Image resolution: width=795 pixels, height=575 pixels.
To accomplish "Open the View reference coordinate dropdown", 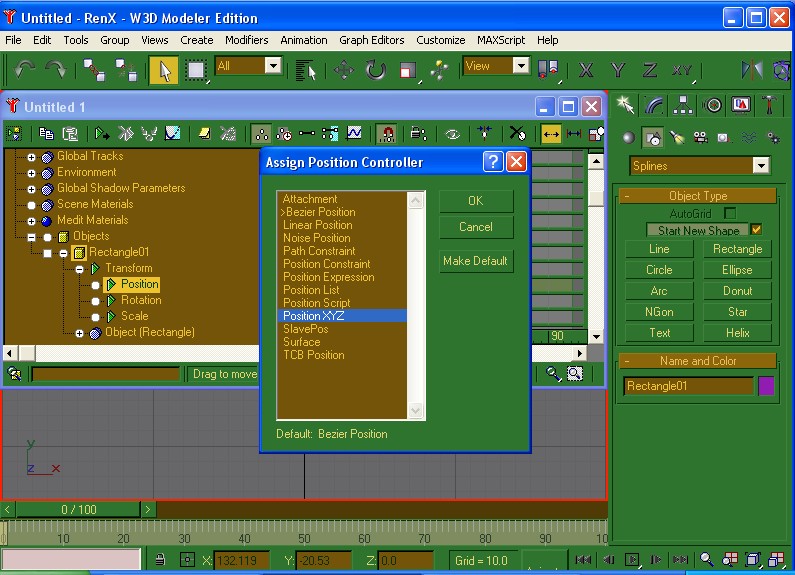I will [520, 66].
